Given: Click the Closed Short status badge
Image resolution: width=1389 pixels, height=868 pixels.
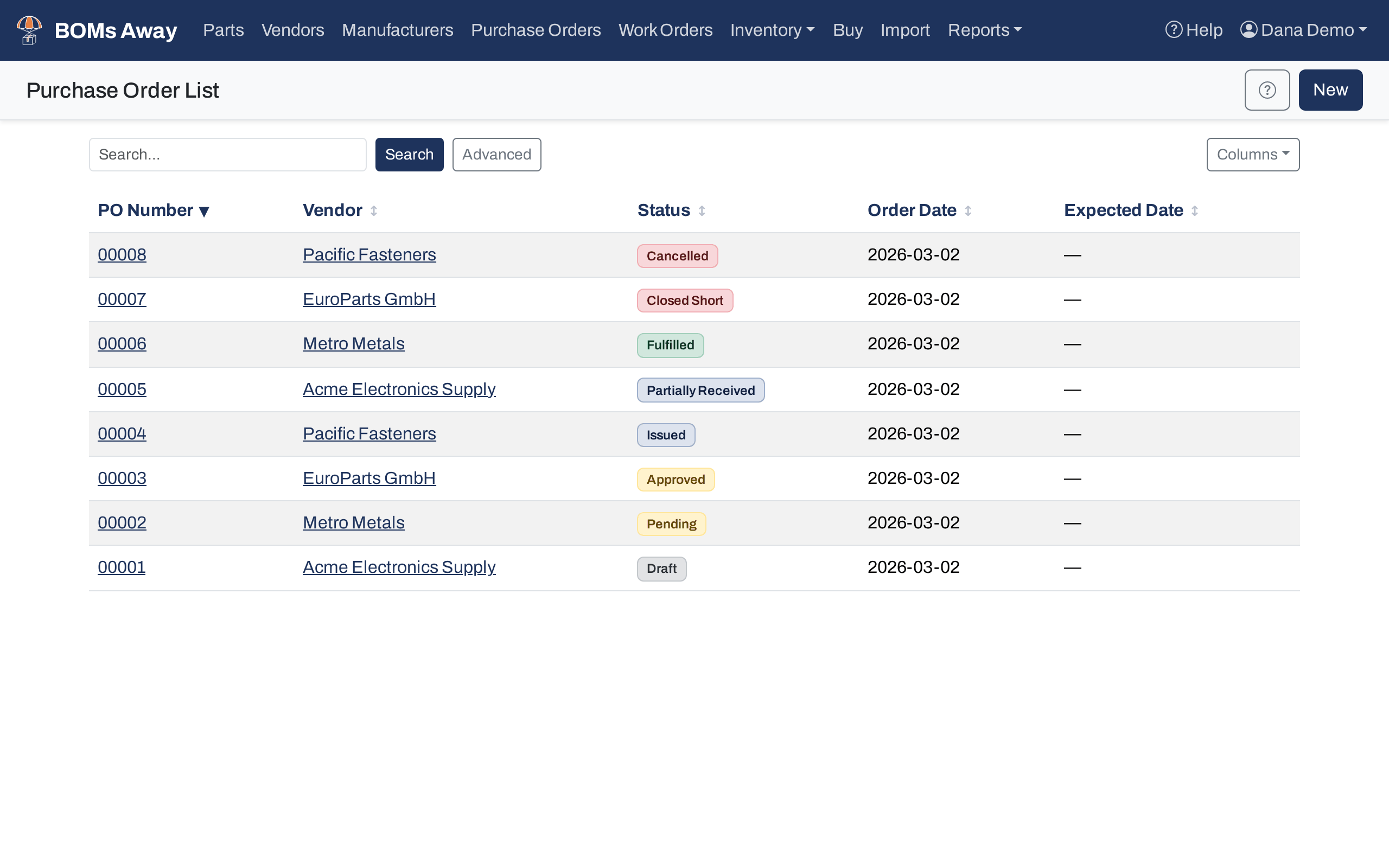Looking at the screenshot, I should [685, 300].
